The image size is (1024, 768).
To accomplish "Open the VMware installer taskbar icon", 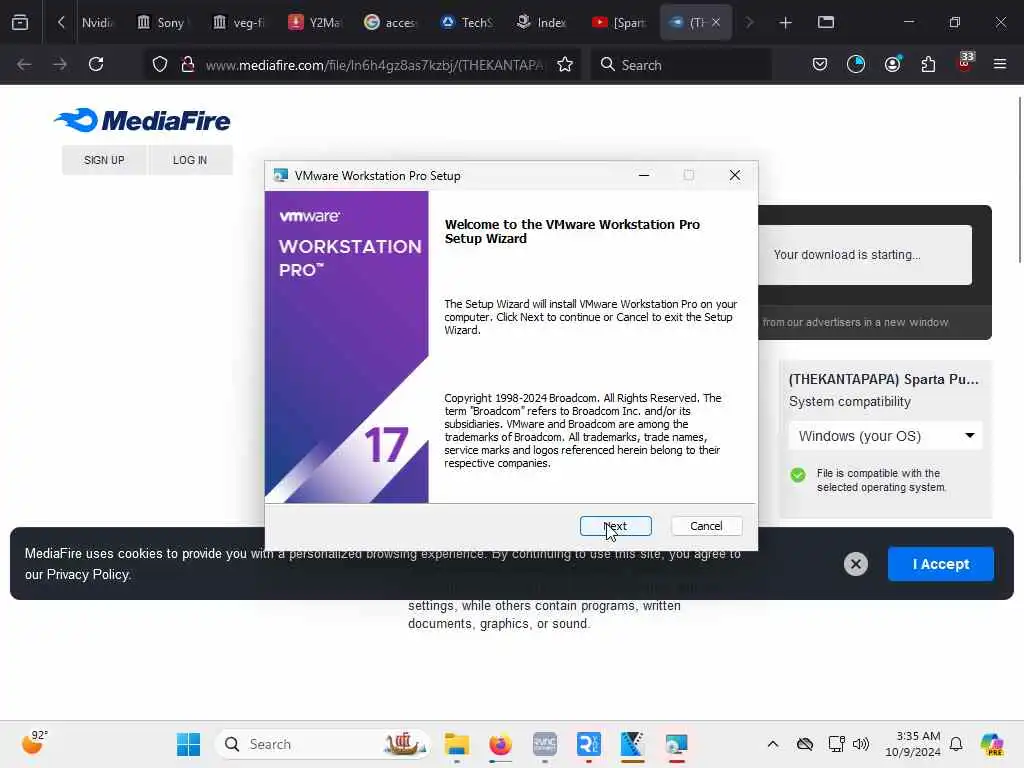I will coord(676,744).
